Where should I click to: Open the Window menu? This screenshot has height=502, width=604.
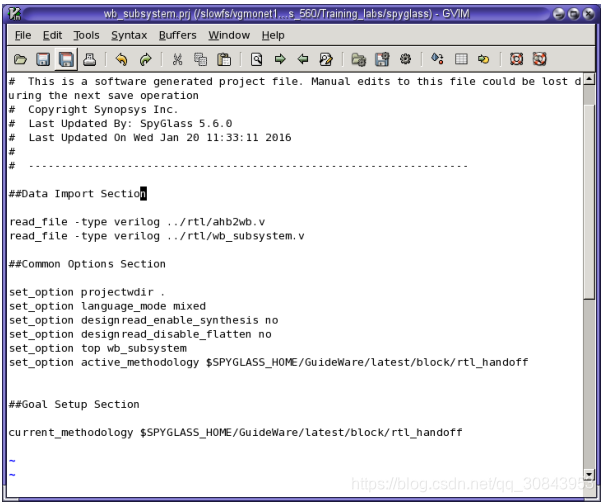(229, 35)
